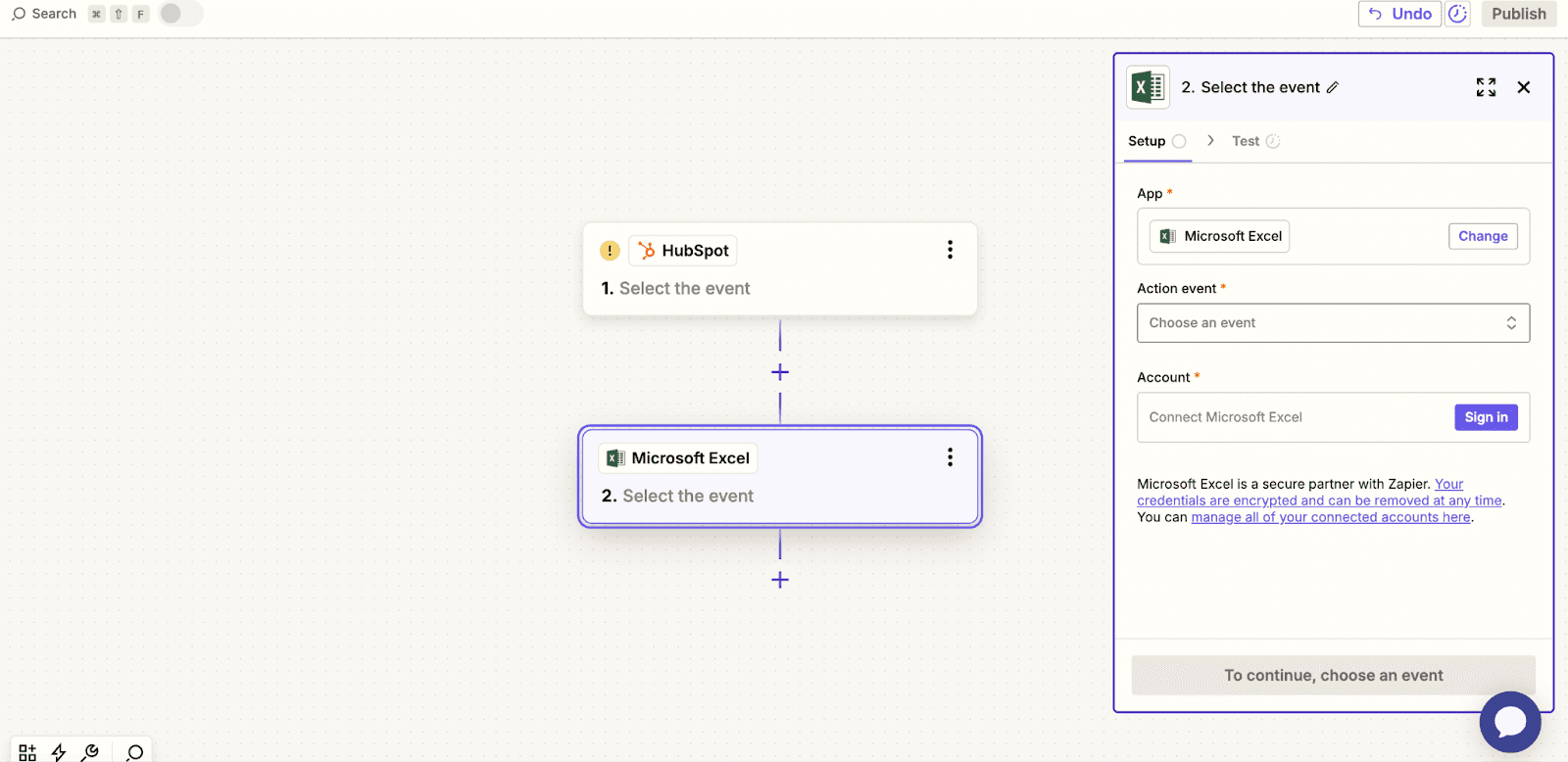
Task: Open the add apps grid icon in bottom toolbar
Action: [27, 752]
